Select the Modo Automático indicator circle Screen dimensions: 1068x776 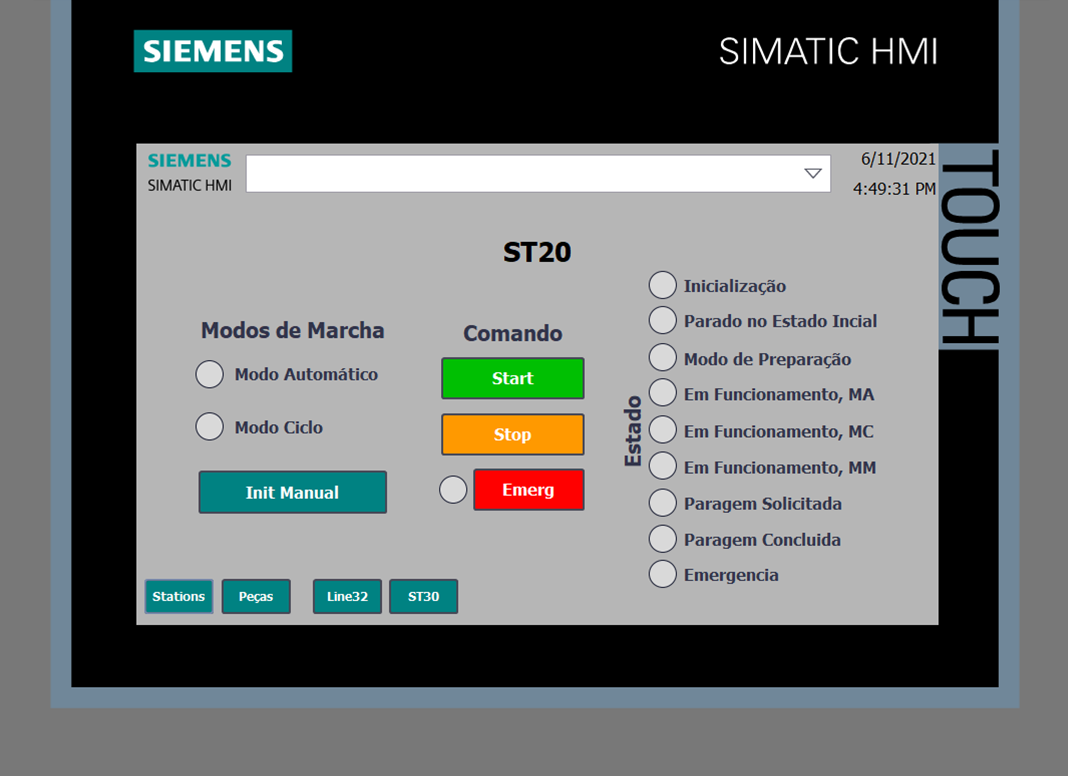pyautogui.click(x=209, y=374)
